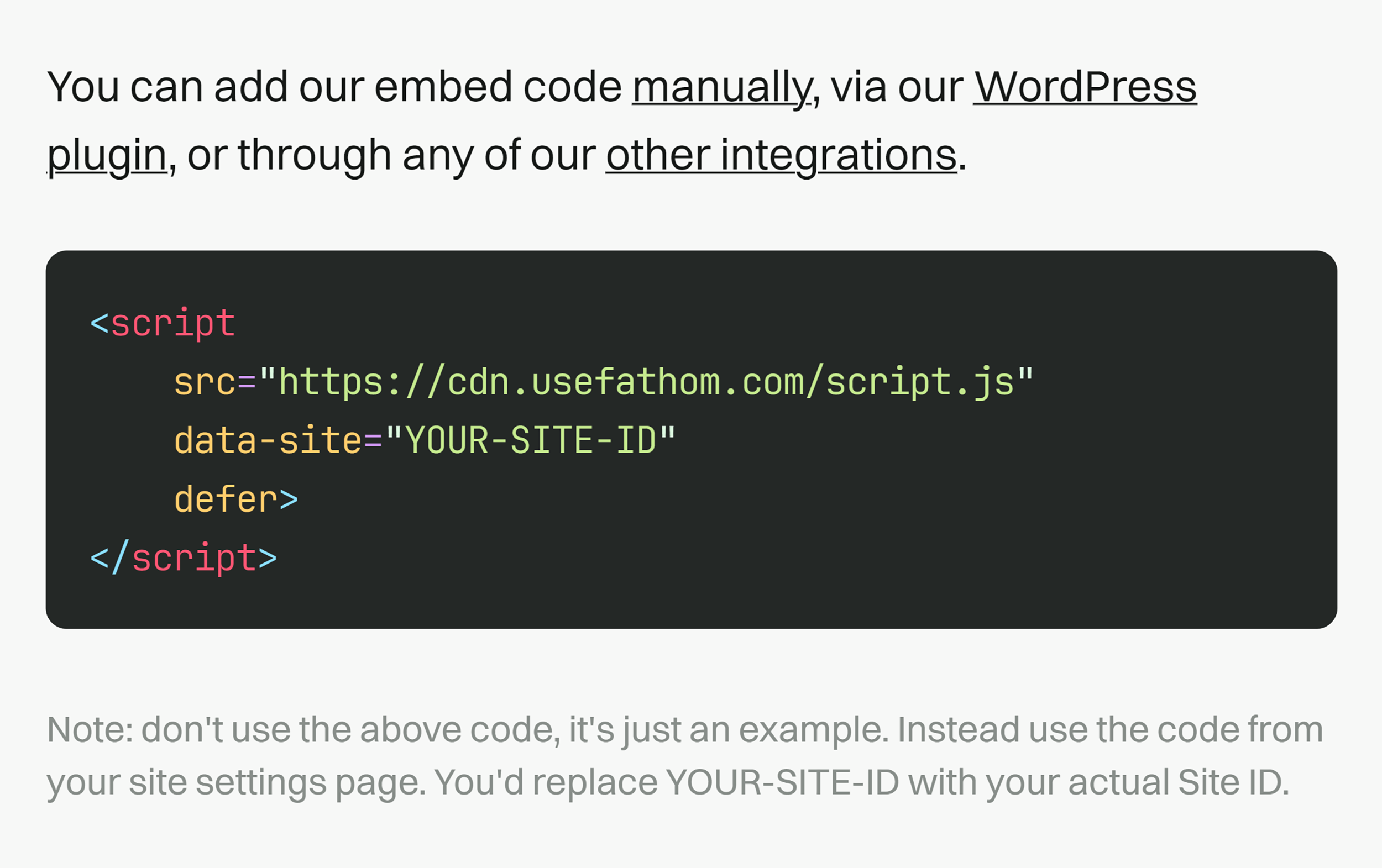This screenshot has height=868, width=1382.
Task: Open the "manually" link
Action: (721, 87)
